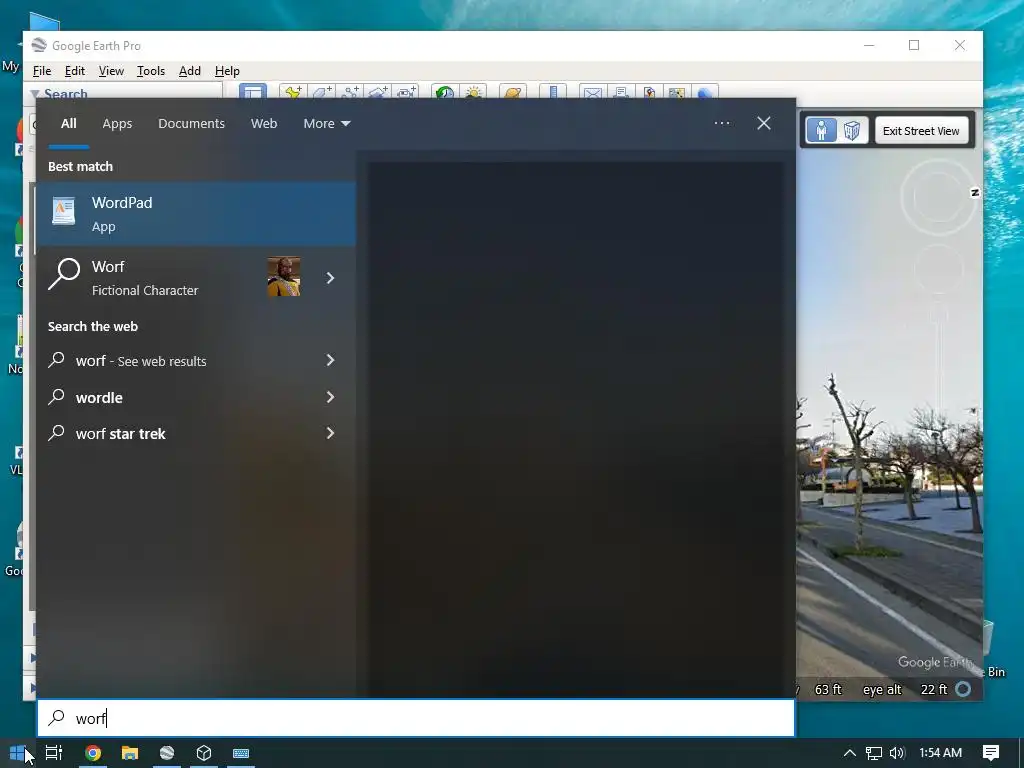1024x768 pixels.
Task: Open Google Chrome from the taskbar
Action: pos(93,753)
